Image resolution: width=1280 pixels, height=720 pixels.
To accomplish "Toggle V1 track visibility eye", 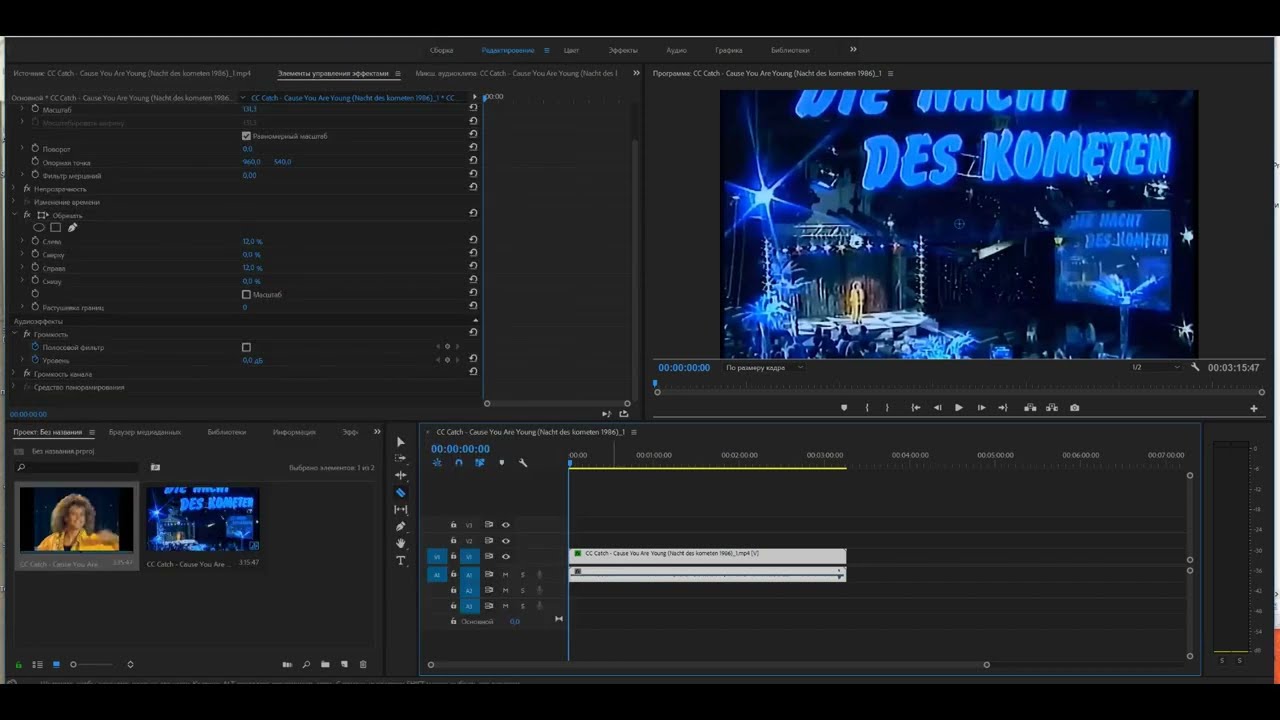I will (x=505, y=556).
